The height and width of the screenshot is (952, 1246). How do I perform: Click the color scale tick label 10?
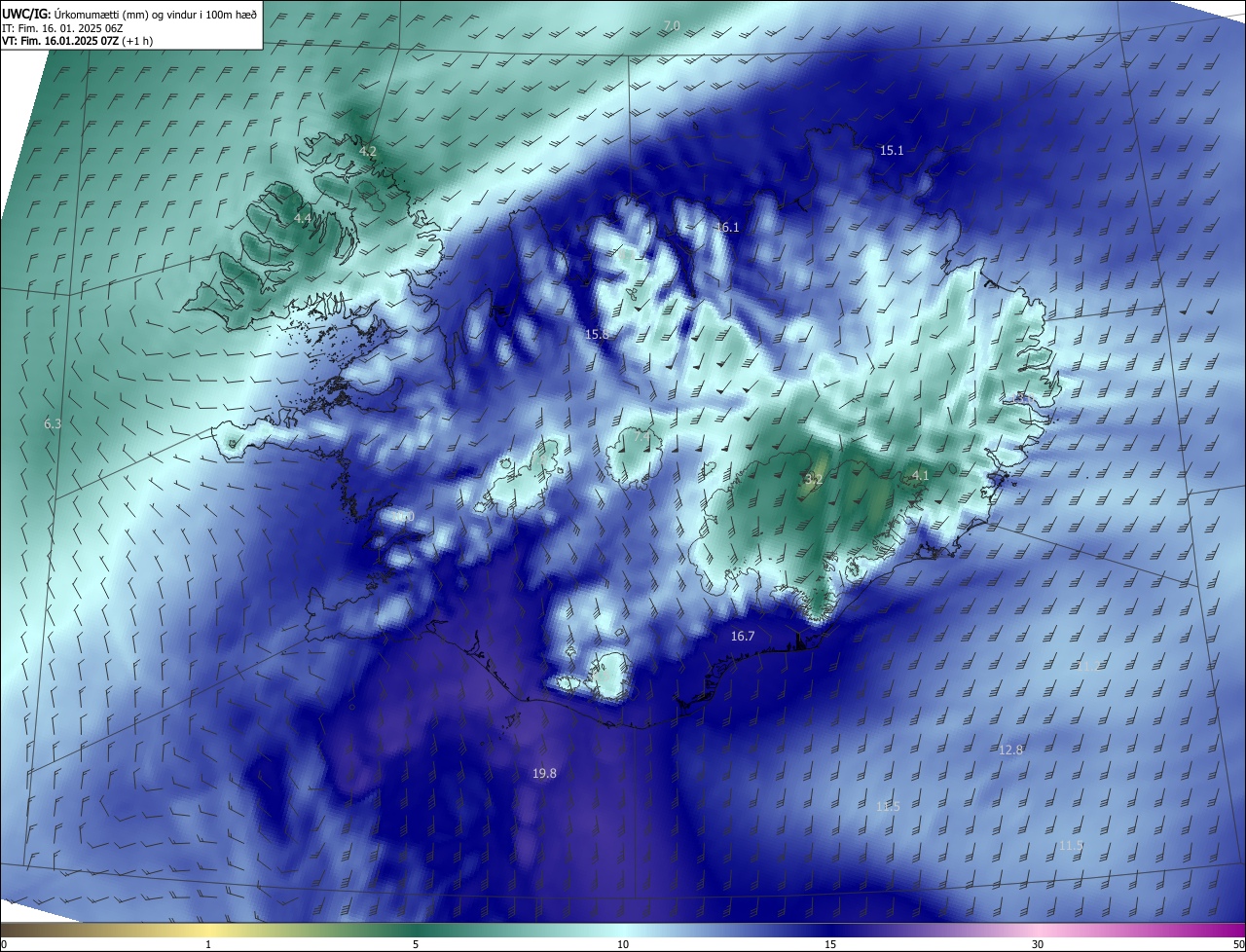[623, 944]
